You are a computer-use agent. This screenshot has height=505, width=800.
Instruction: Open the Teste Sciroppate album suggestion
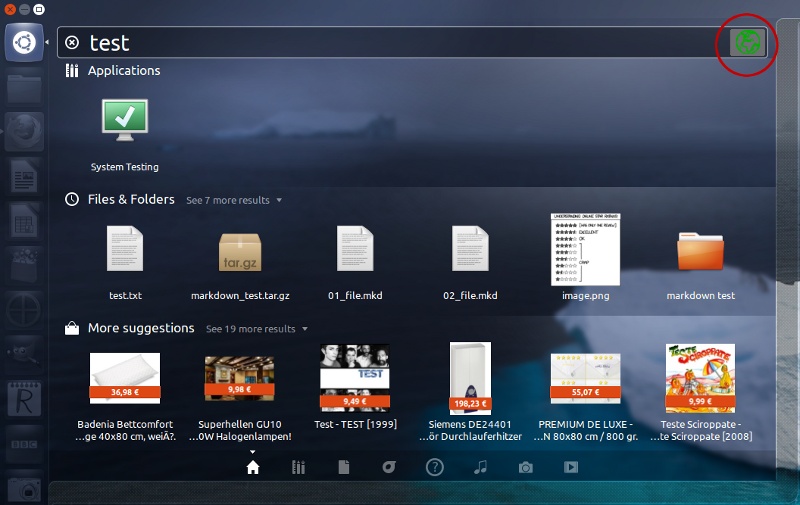point(700,378)
